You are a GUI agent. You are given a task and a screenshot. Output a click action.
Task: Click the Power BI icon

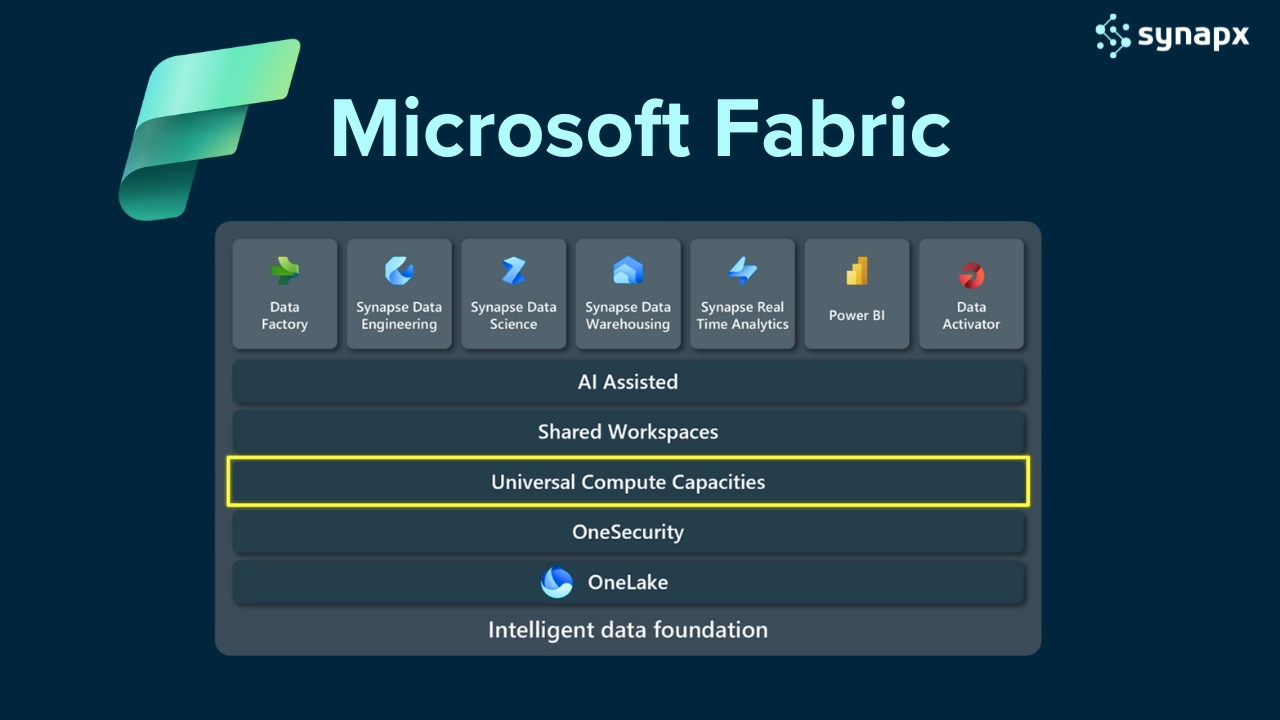[x=857, y=271]
